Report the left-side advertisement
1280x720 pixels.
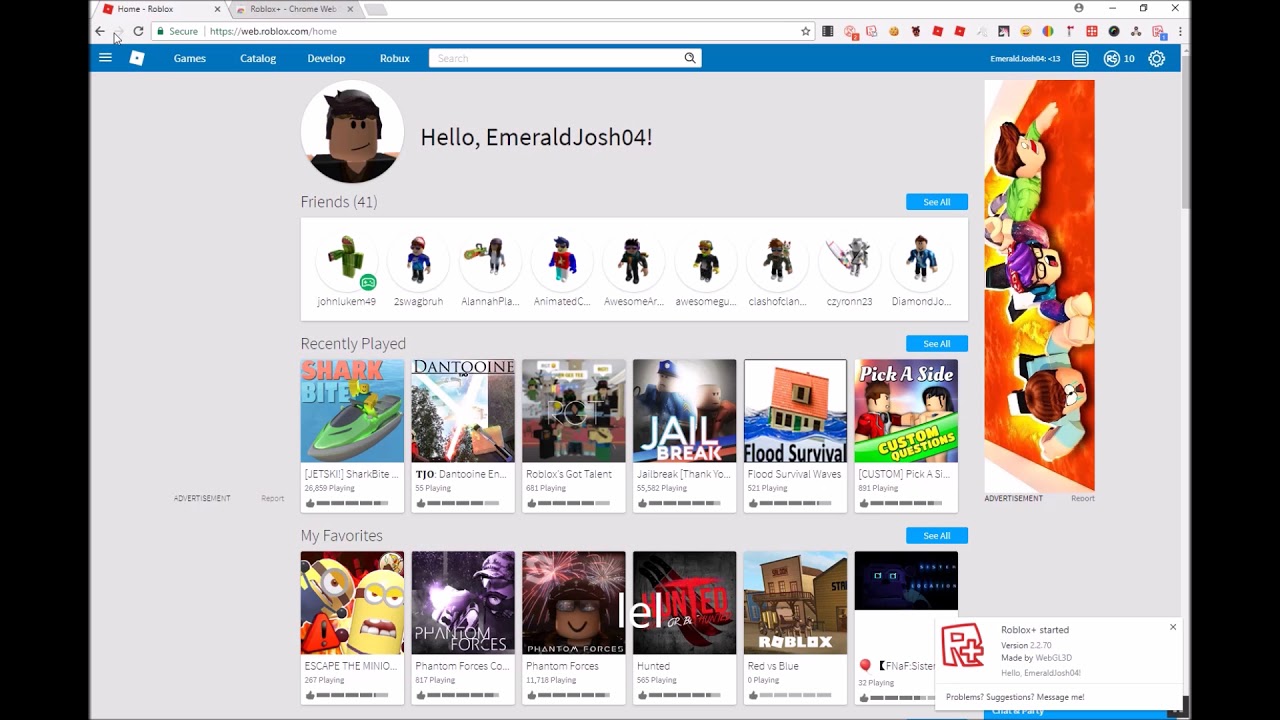coord(273,498)
